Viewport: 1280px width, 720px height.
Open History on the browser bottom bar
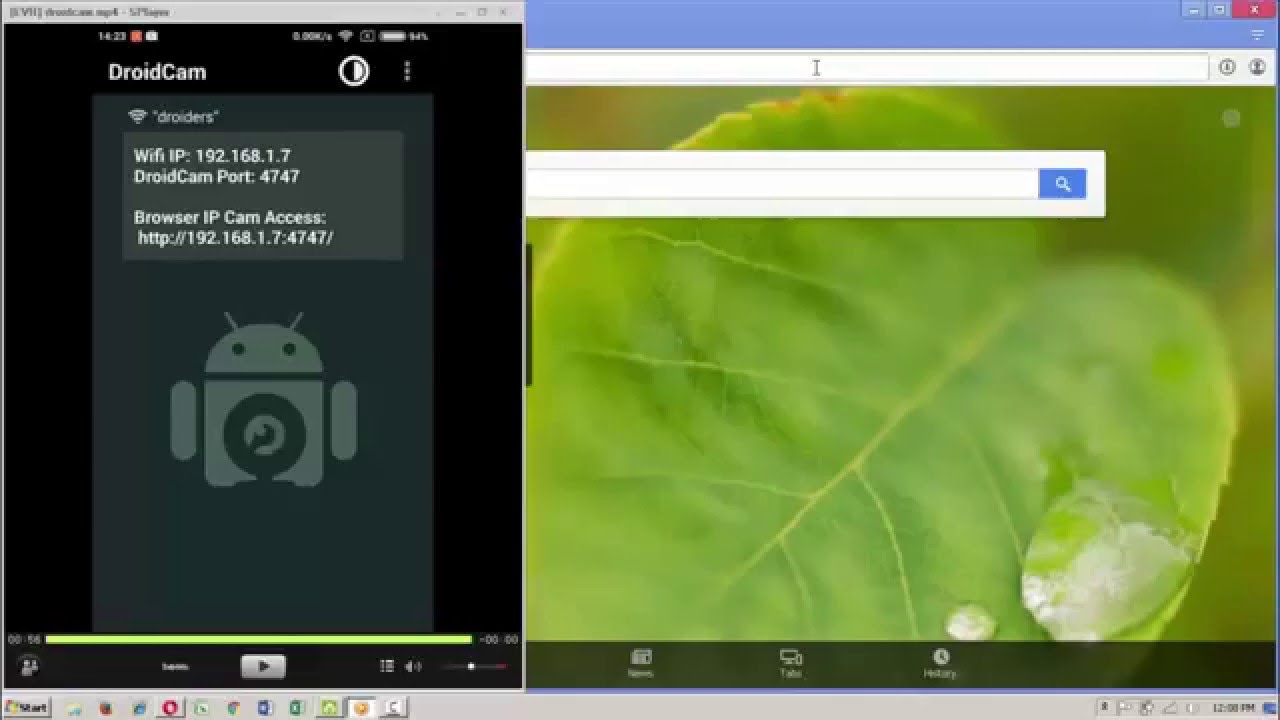(x=940, y=663)
